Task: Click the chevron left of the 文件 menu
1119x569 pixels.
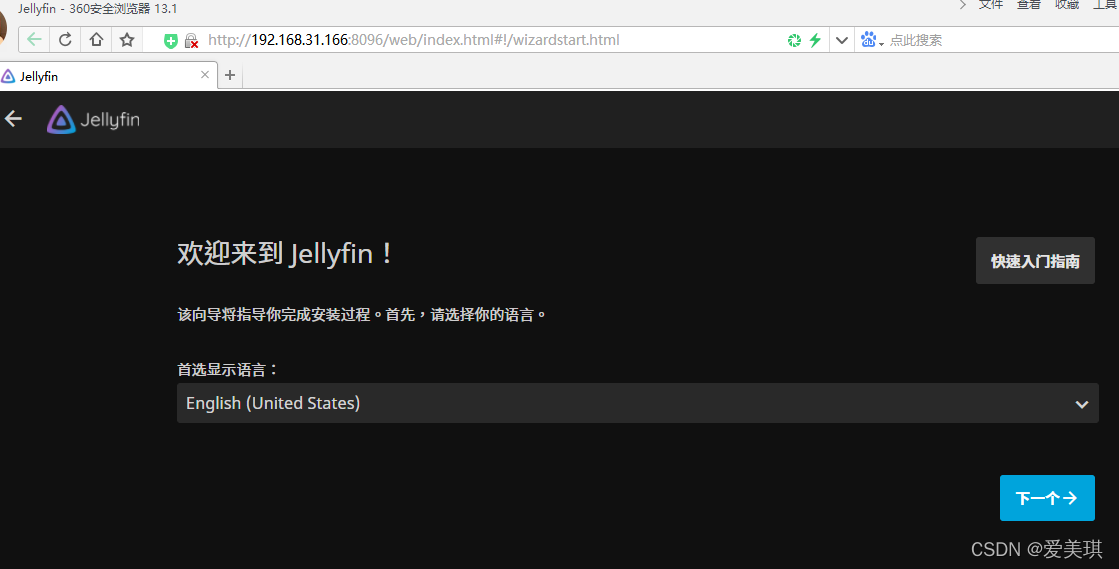Action: click(963, 5)
